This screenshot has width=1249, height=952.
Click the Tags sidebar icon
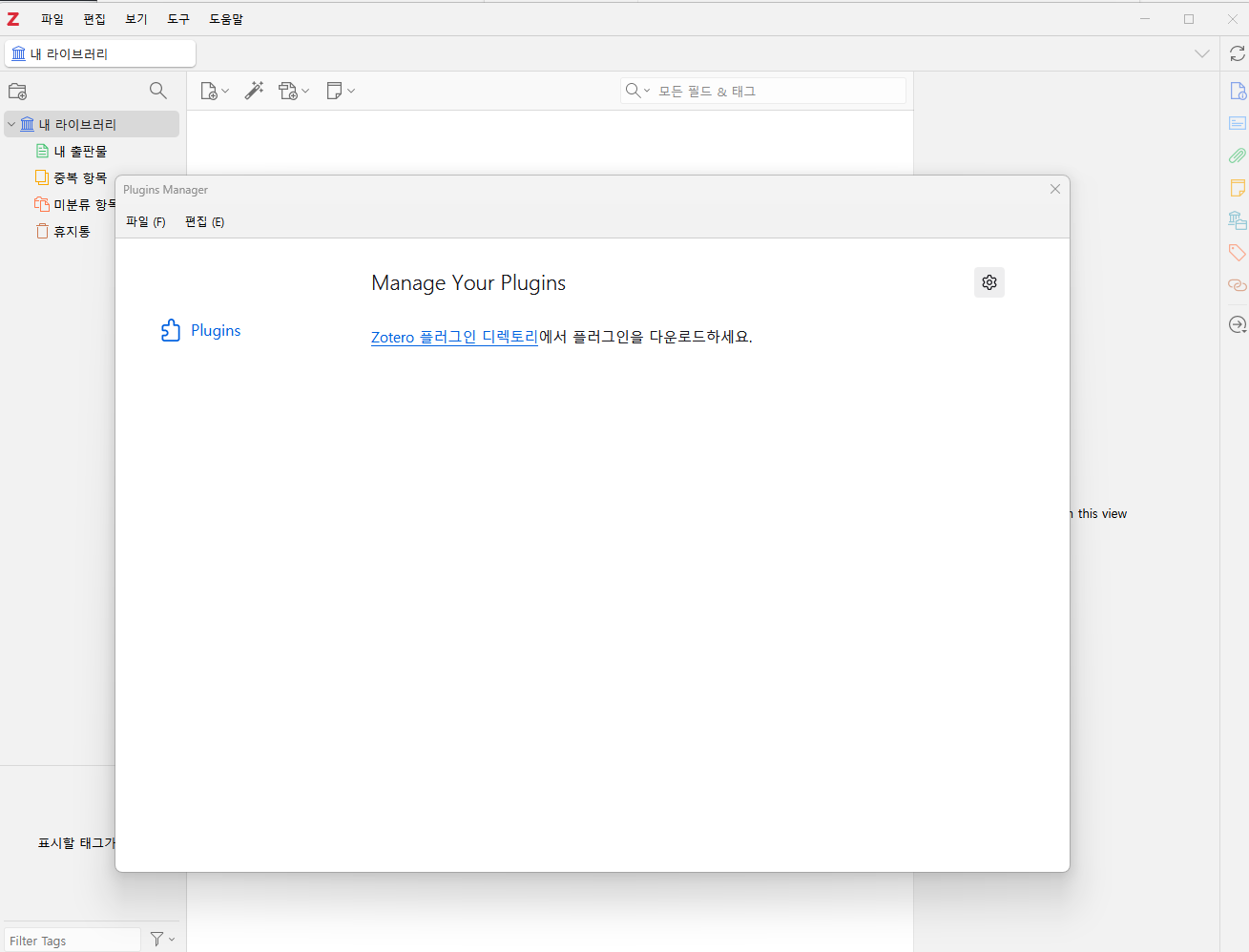tap(1238, 253)
